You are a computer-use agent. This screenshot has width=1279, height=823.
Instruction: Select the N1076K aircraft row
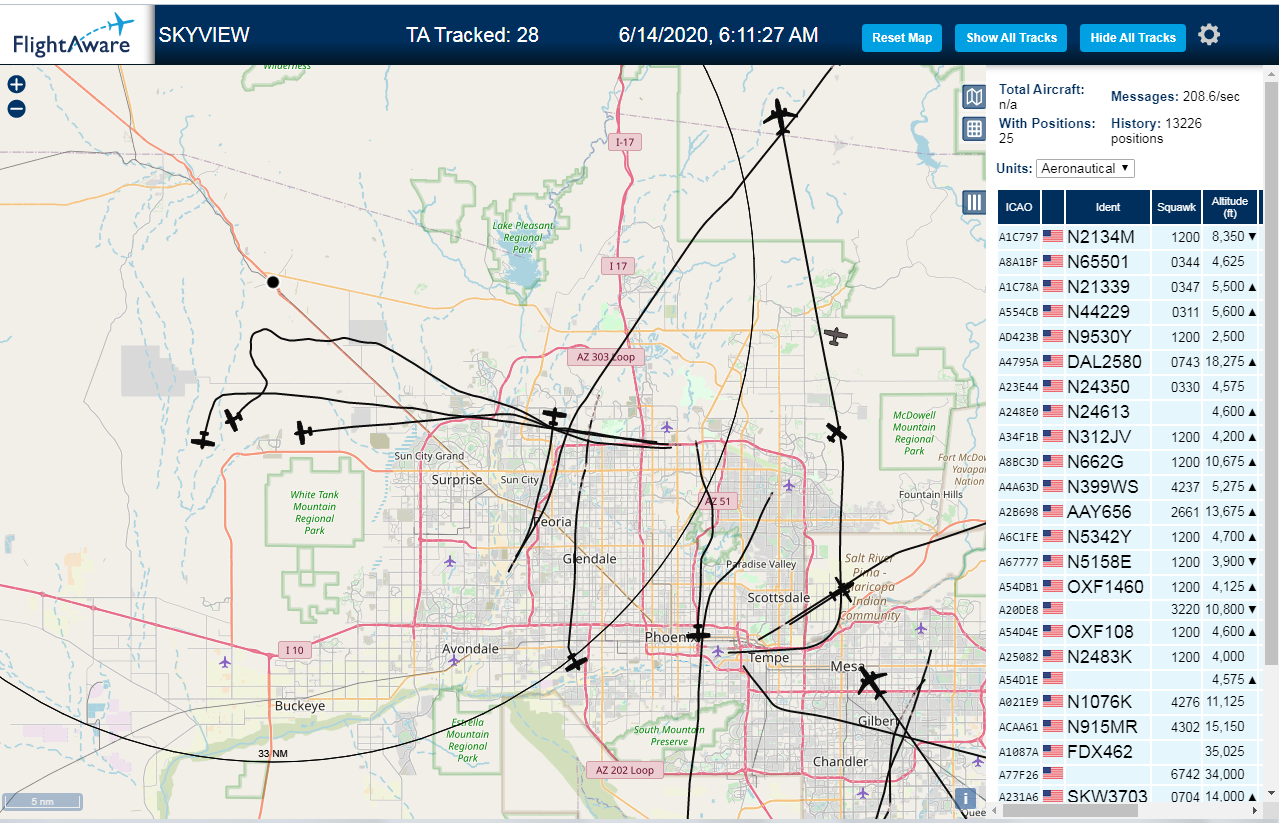point(1129,702)
